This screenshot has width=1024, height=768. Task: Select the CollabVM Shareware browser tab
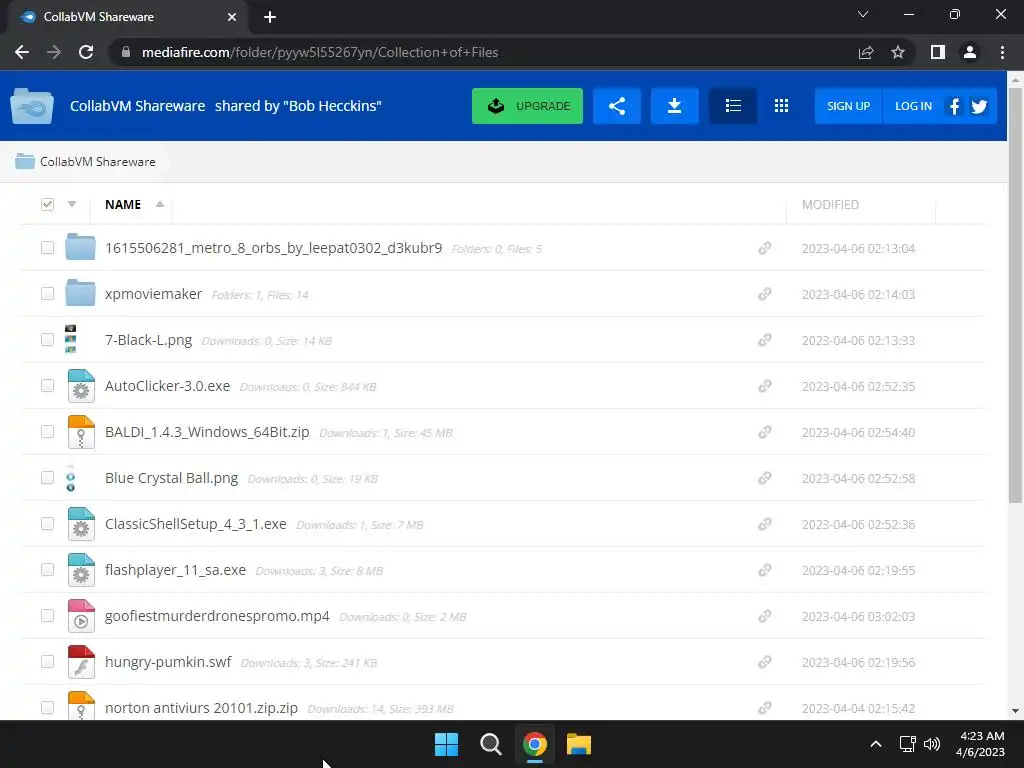(x=127, y=17)
